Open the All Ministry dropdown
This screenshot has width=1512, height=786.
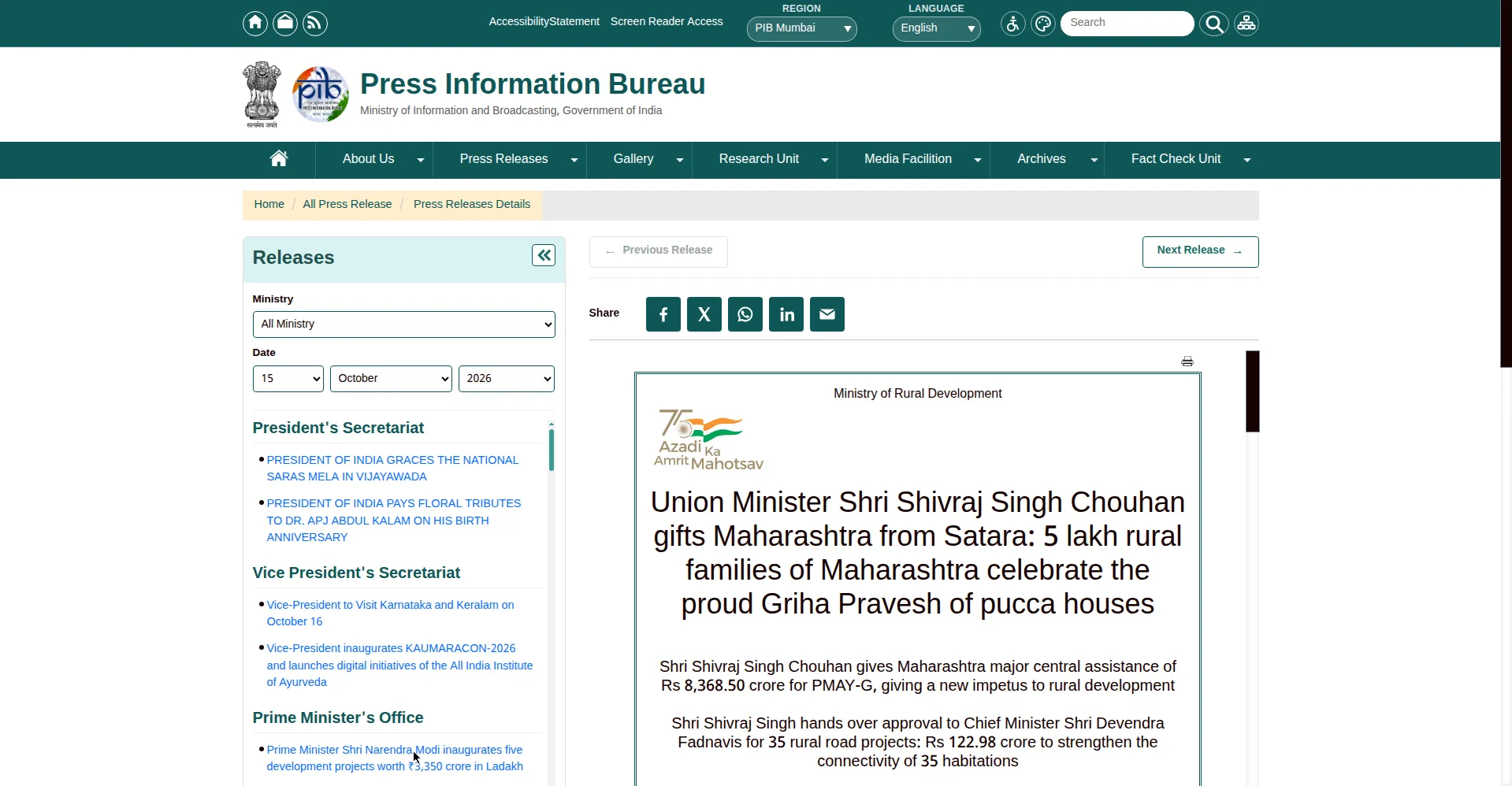403,324
